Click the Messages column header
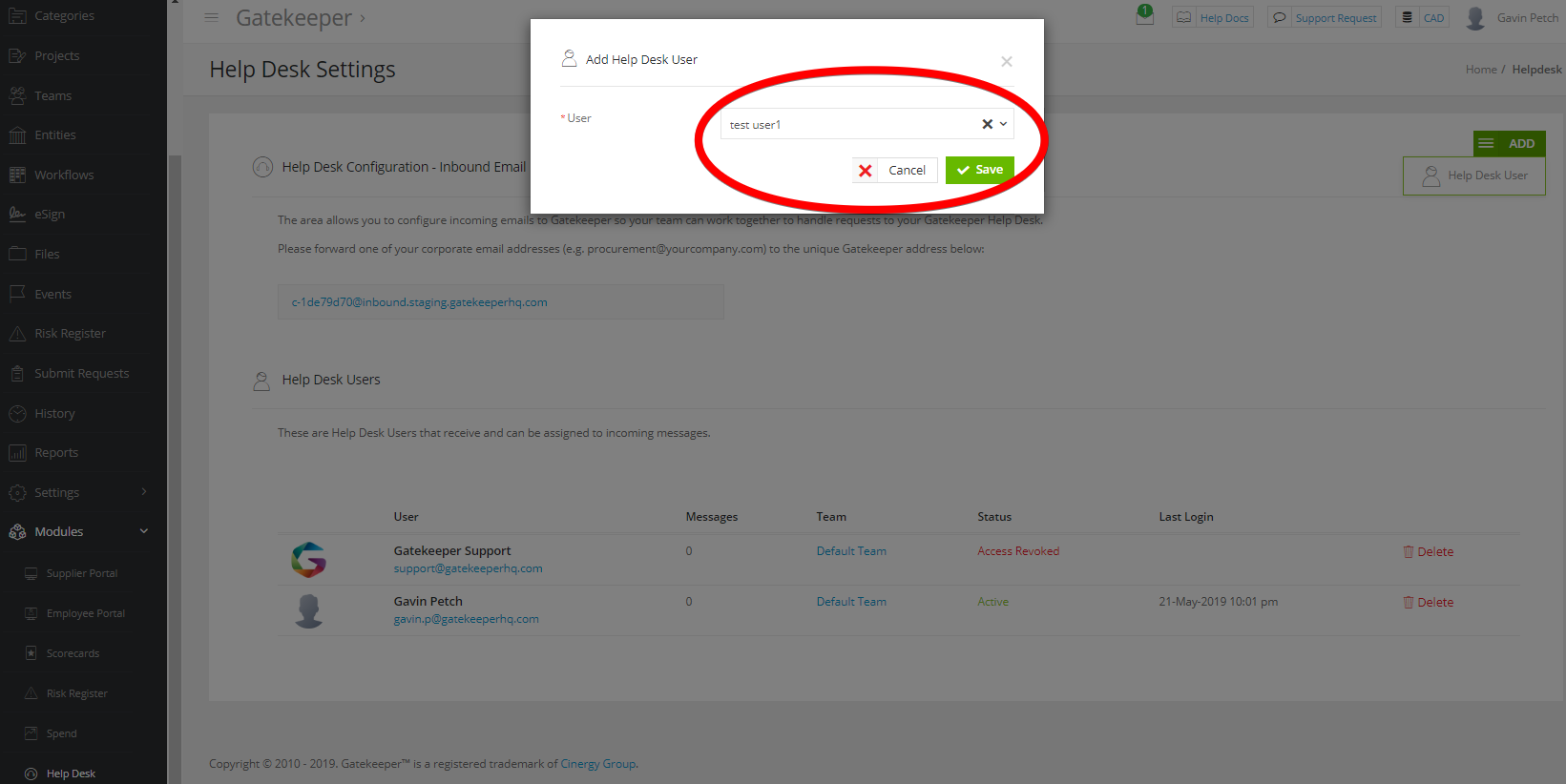The image size is (1566, 784). pyautogui.click(x=711, y=517)
